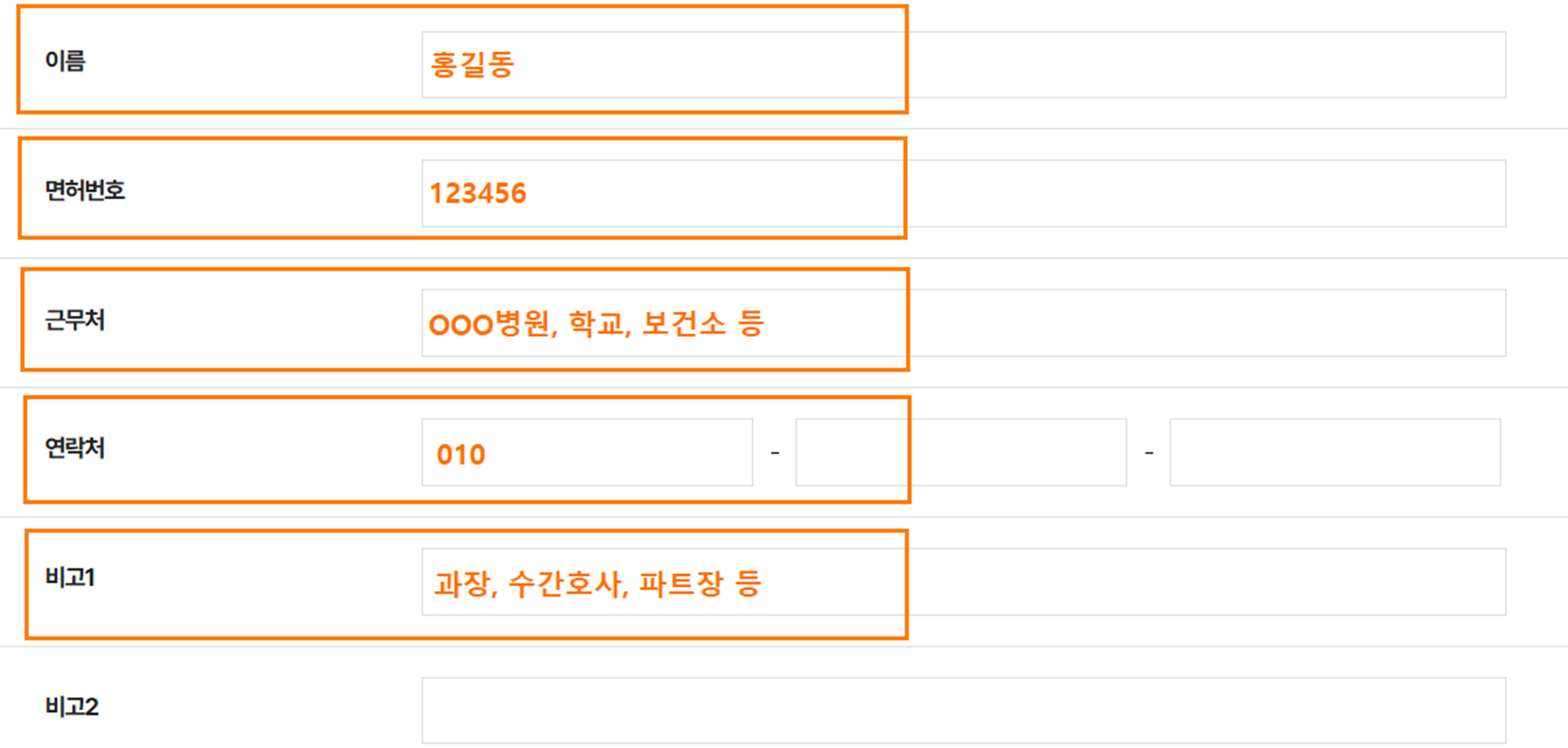Click the 이름 name input field
This screenshot has height=748, width=1568.
tap(964, 65)
